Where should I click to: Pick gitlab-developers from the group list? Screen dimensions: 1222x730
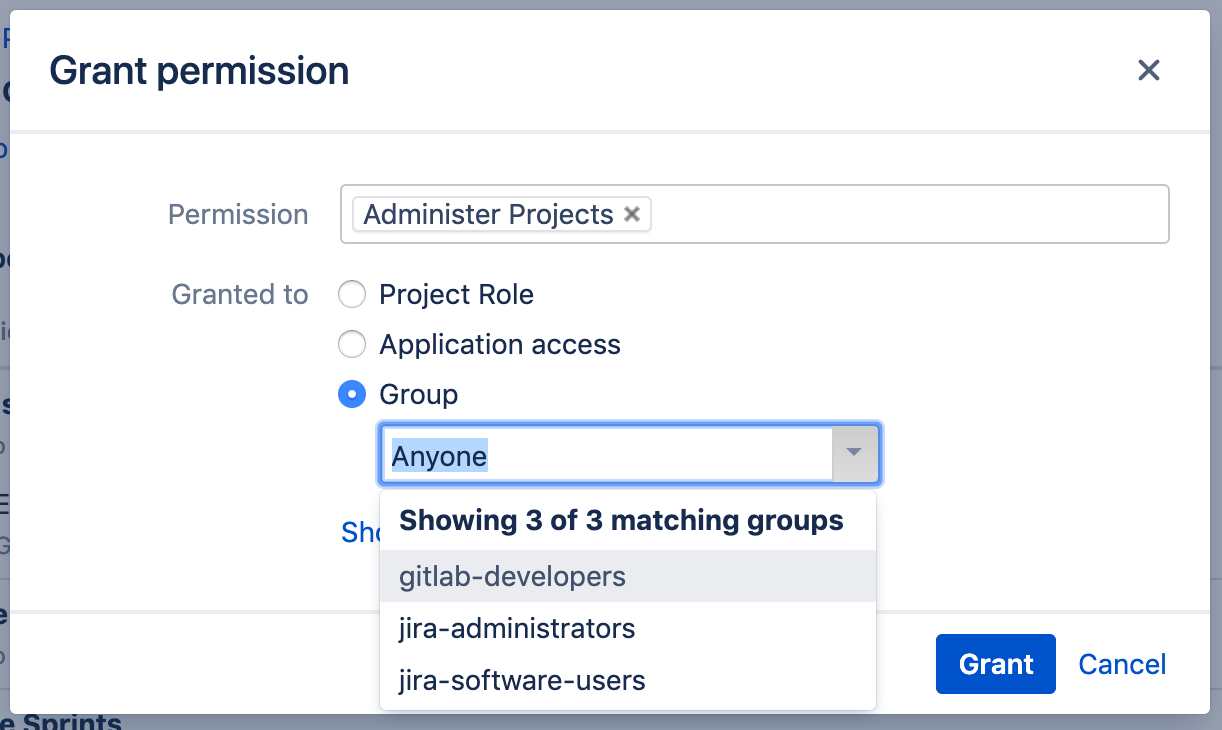(x=511, y=576)
